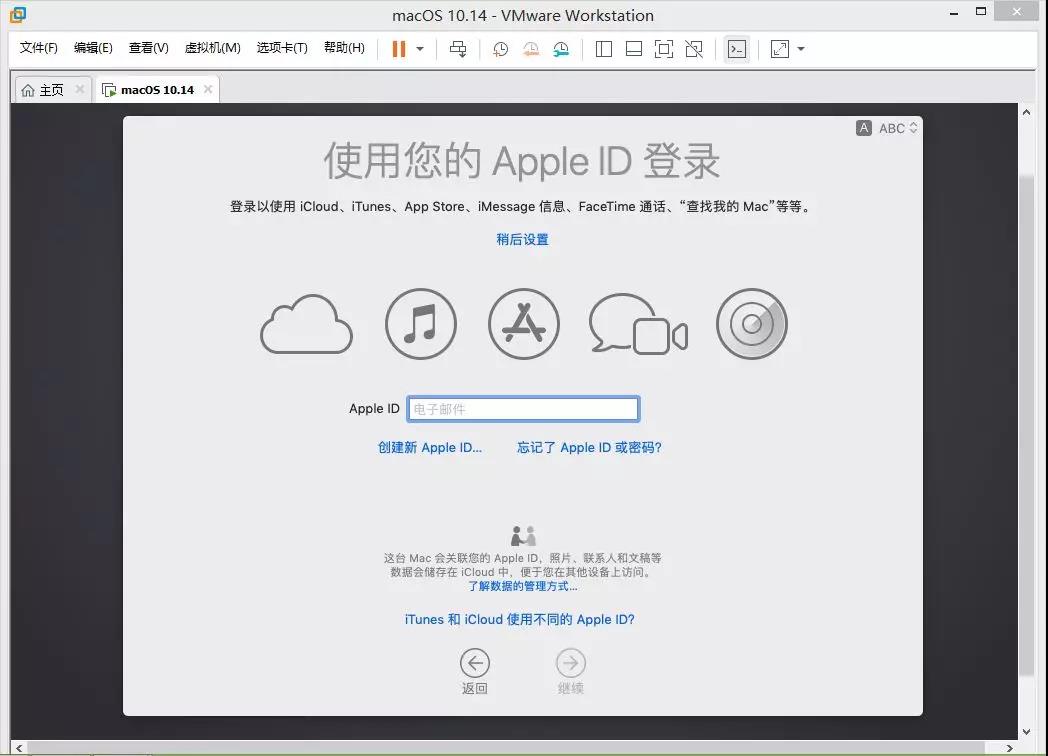1048x756 pixels.
Task: Open the ABC input source selector
Action: 888,128
